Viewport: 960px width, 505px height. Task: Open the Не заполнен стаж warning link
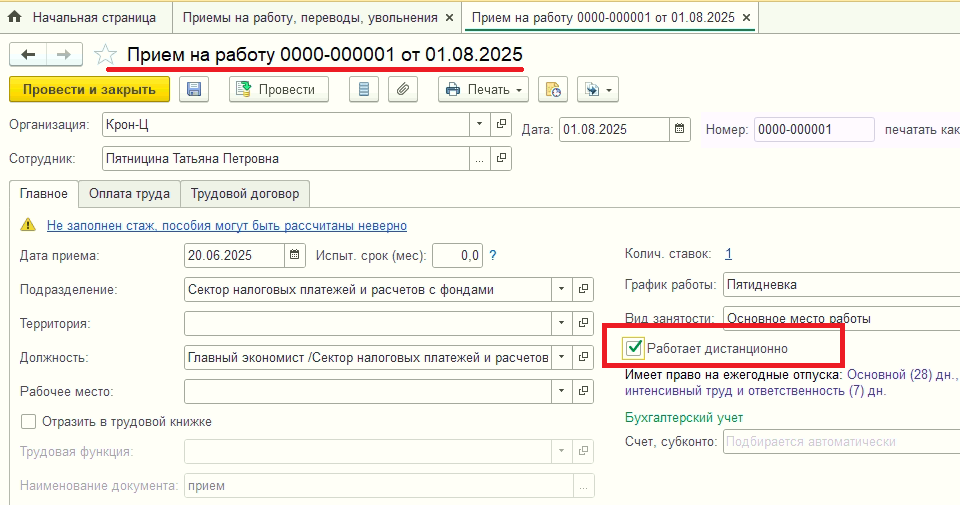(x=227, y=225)
